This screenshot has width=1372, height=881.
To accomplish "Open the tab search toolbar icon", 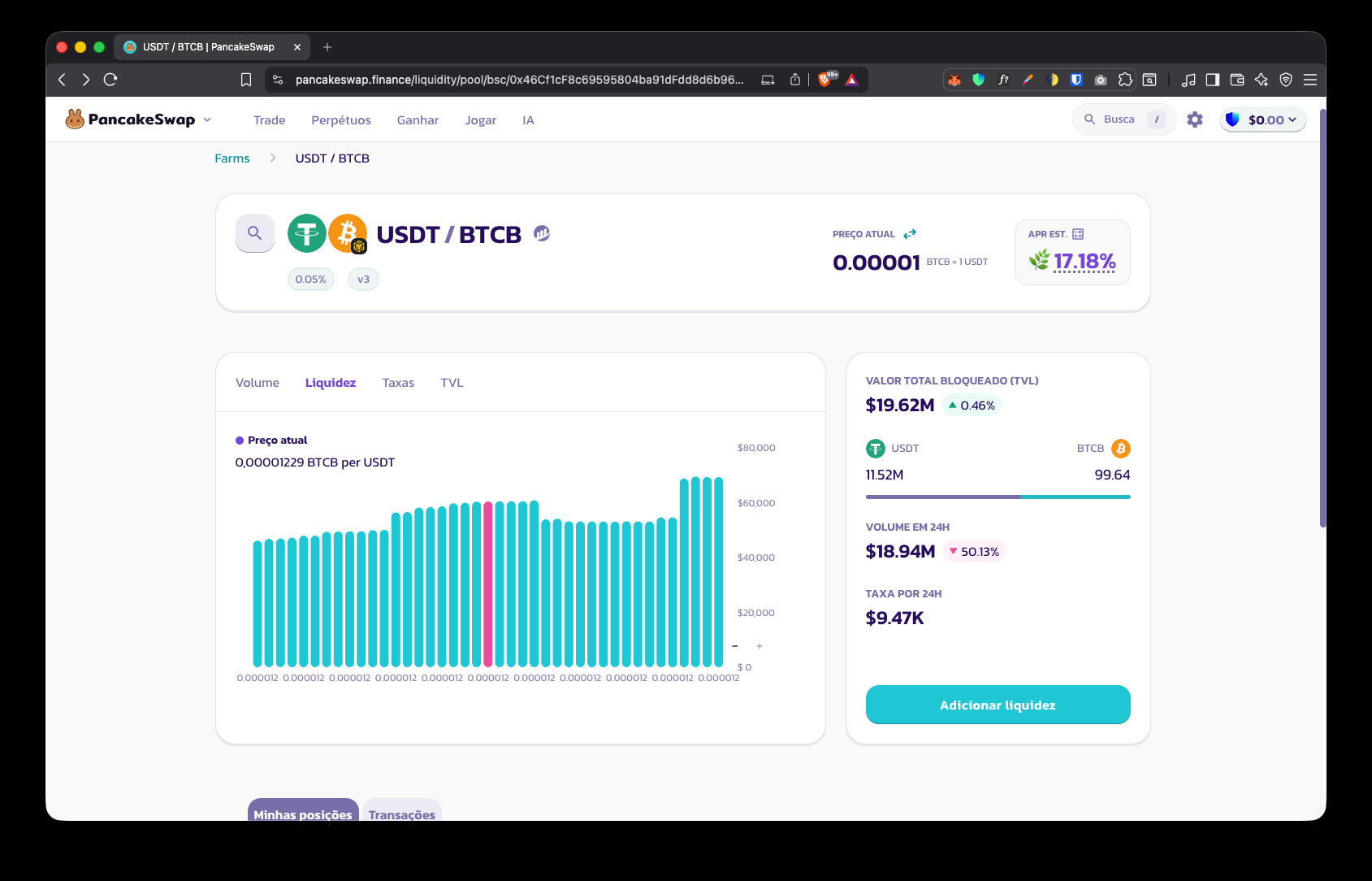I will click(x=1149, y=80).
